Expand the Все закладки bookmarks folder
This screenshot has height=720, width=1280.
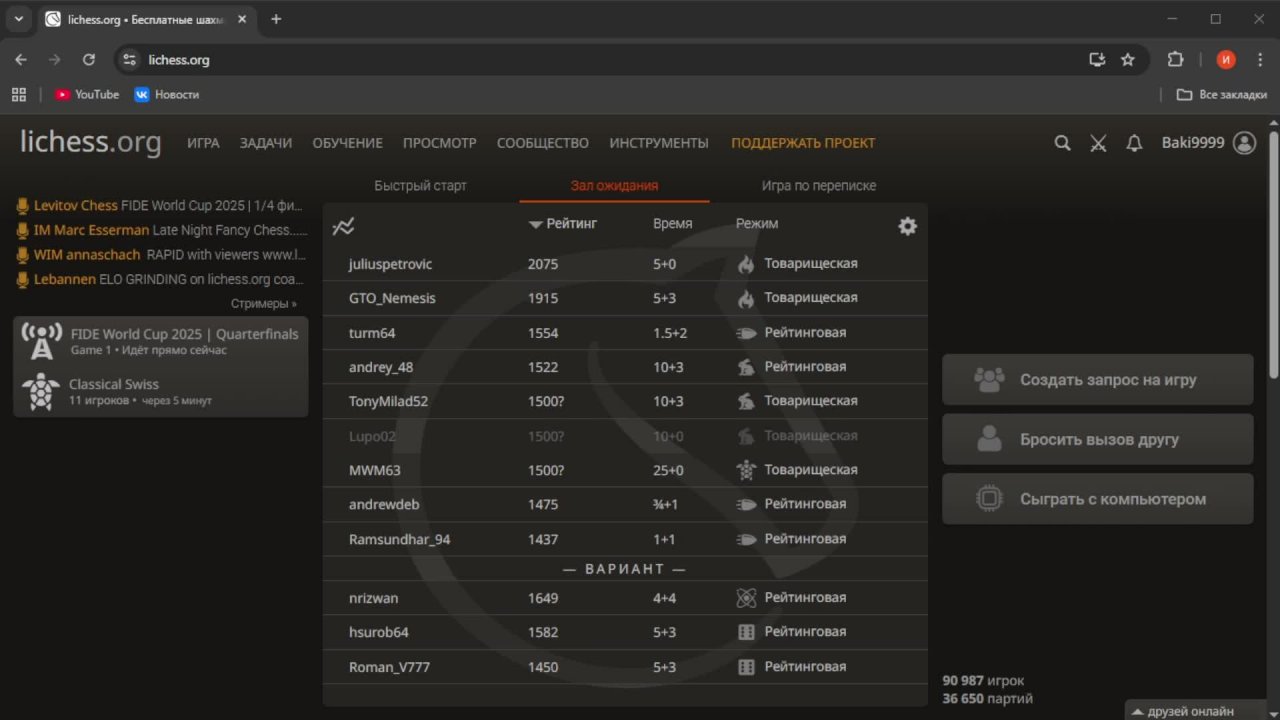pos(1221,94)
